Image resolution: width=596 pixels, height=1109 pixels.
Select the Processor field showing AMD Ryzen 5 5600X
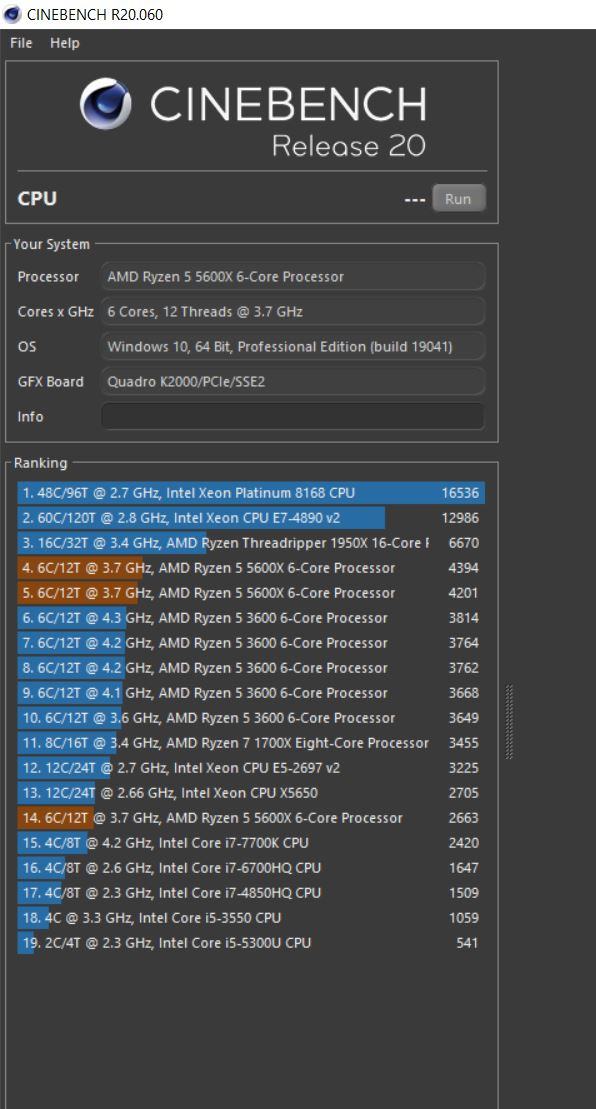[x=293, y=277]
